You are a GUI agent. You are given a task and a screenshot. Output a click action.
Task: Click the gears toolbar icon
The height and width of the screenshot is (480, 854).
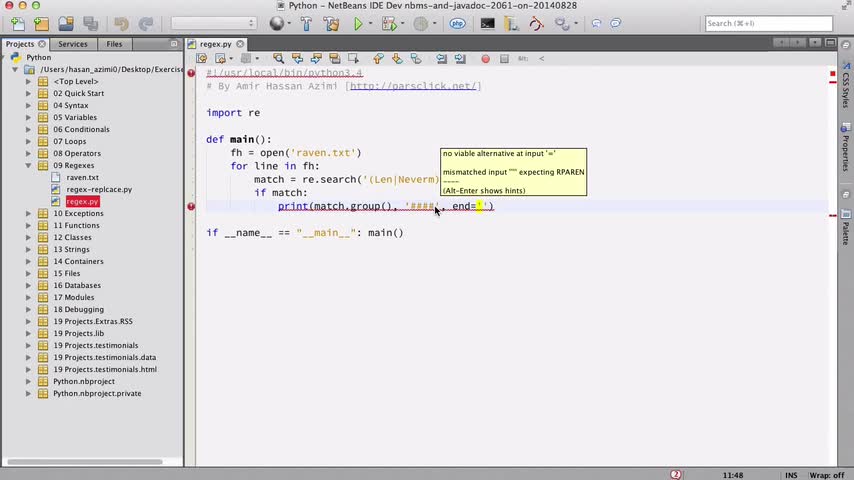pos(561,23)
